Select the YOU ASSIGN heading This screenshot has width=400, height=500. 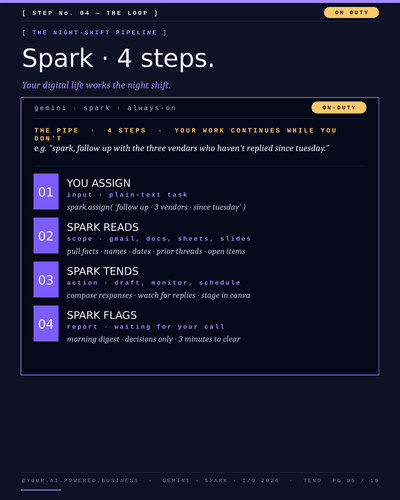pos(99,183)
